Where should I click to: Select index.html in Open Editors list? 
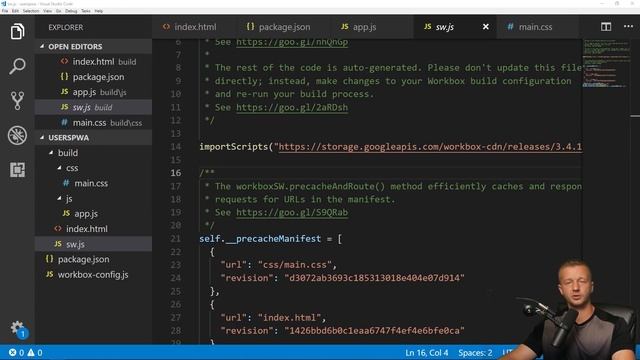[93, 62]
